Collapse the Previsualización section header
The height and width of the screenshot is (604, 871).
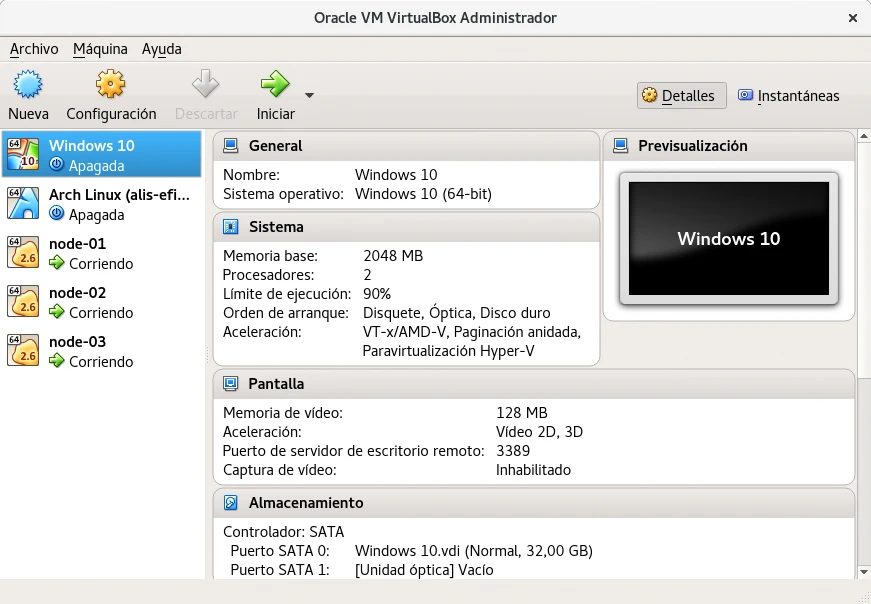[x=692, y=146]
